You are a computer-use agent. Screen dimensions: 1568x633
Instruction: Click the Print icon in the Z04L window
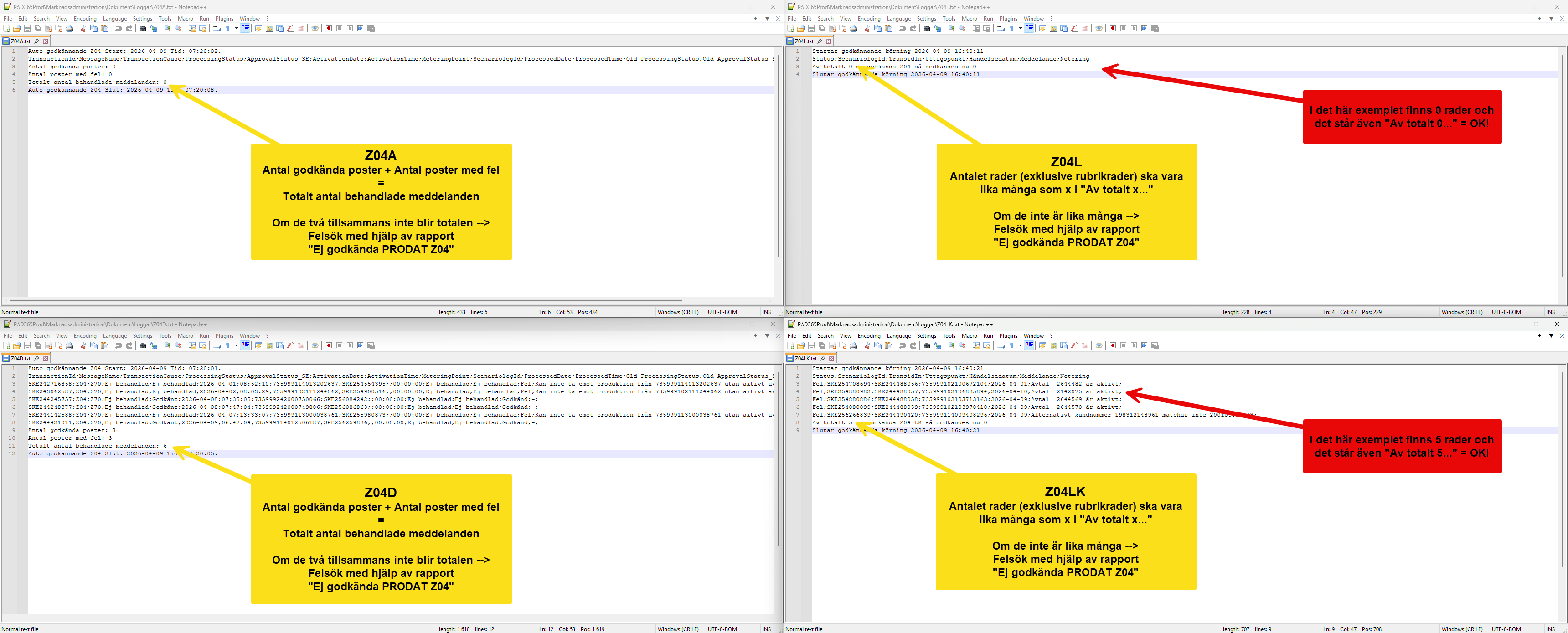(x=853, y=28)
